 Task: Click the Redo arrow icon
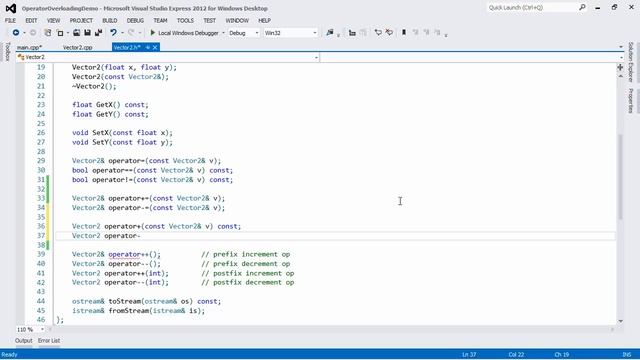131,33
